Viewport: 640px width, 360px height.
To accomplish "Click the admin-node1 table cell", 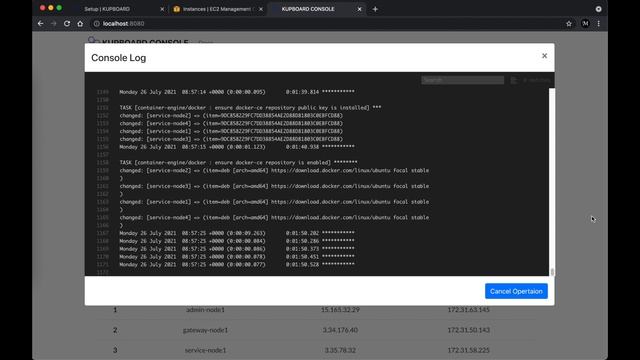I will (205, 310).
